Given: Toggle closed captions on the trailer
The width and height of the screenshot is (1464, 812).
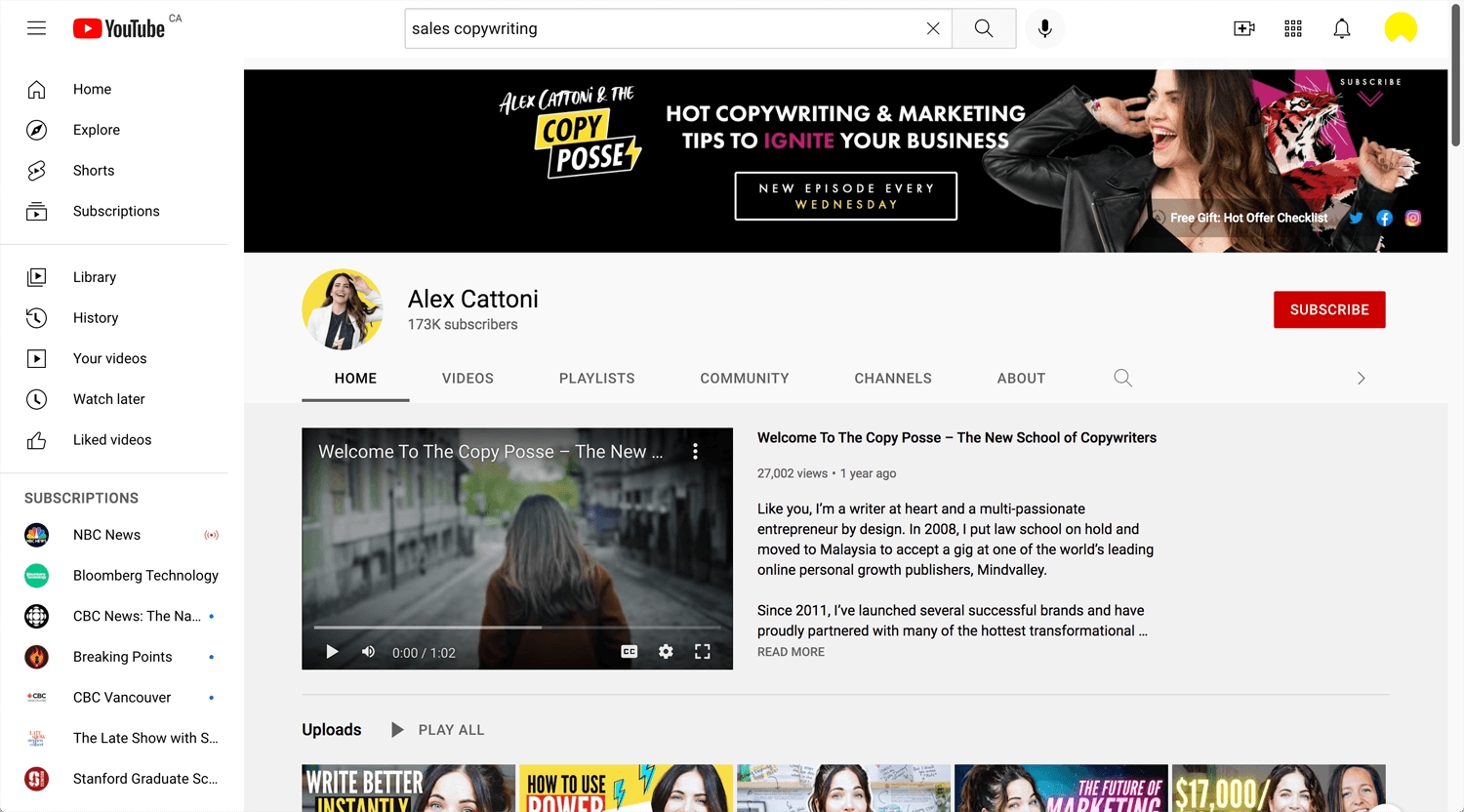Looking at the screenshot, I should (630, 652).
